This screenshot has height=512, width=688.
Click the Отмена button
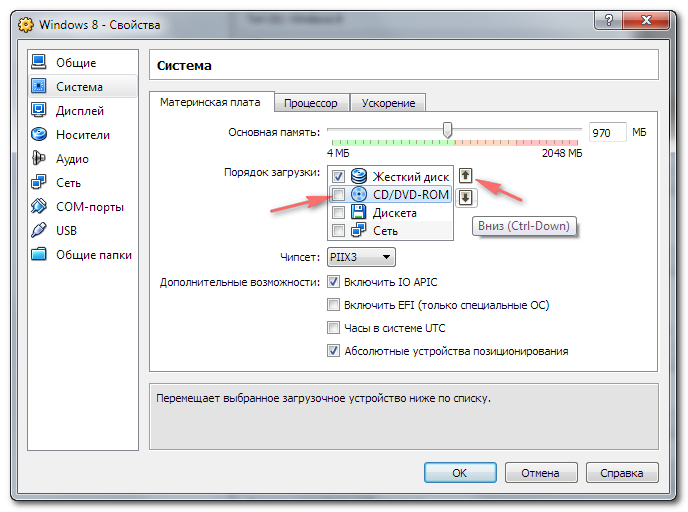coord(541,473)
